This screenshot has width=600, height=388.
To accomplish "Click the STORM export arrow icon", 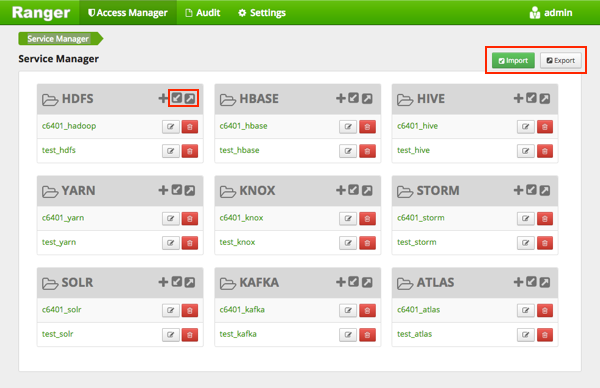I will [545, 191].
